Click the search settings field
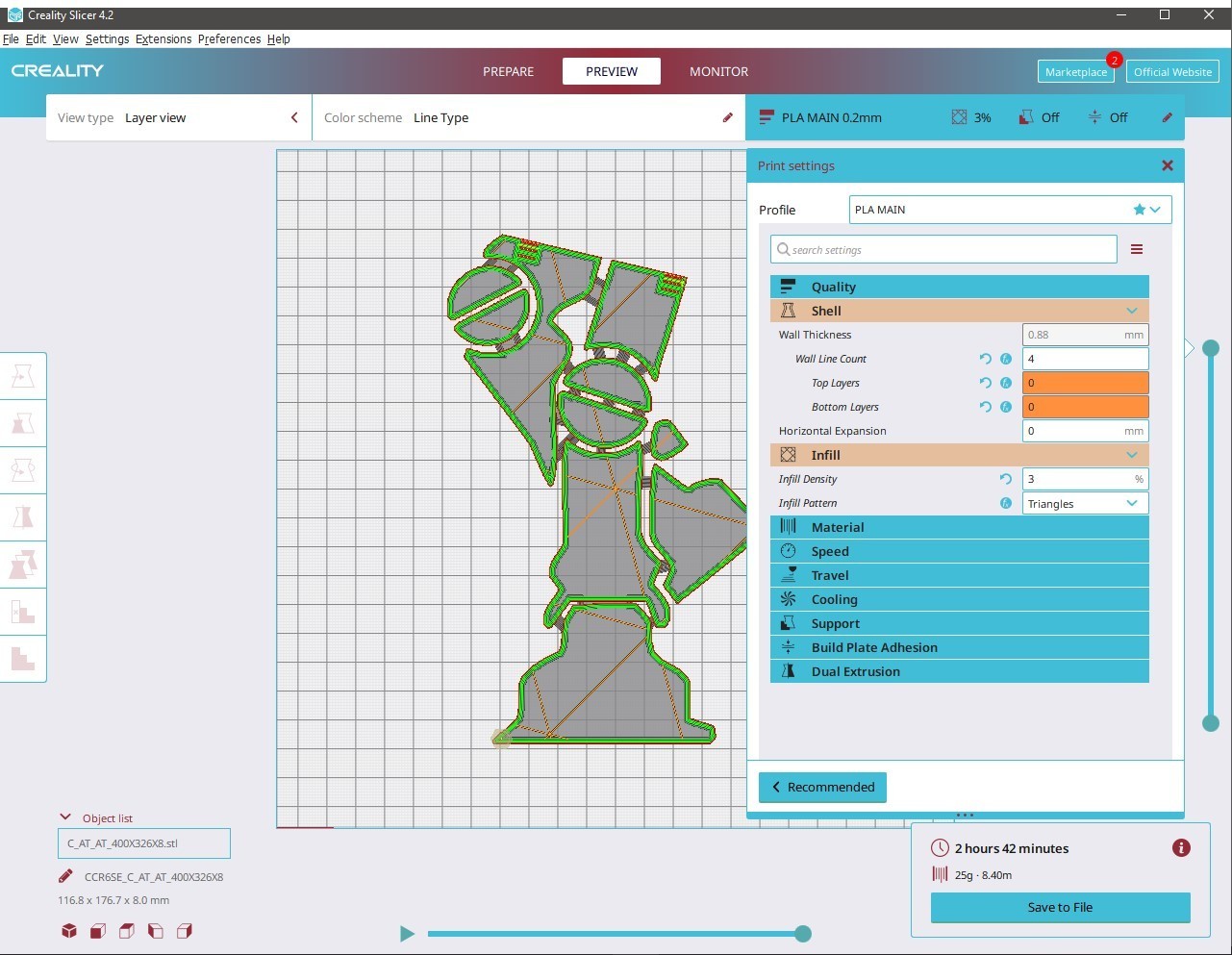This screenshot has height=955, width=1232. (943, 249)
